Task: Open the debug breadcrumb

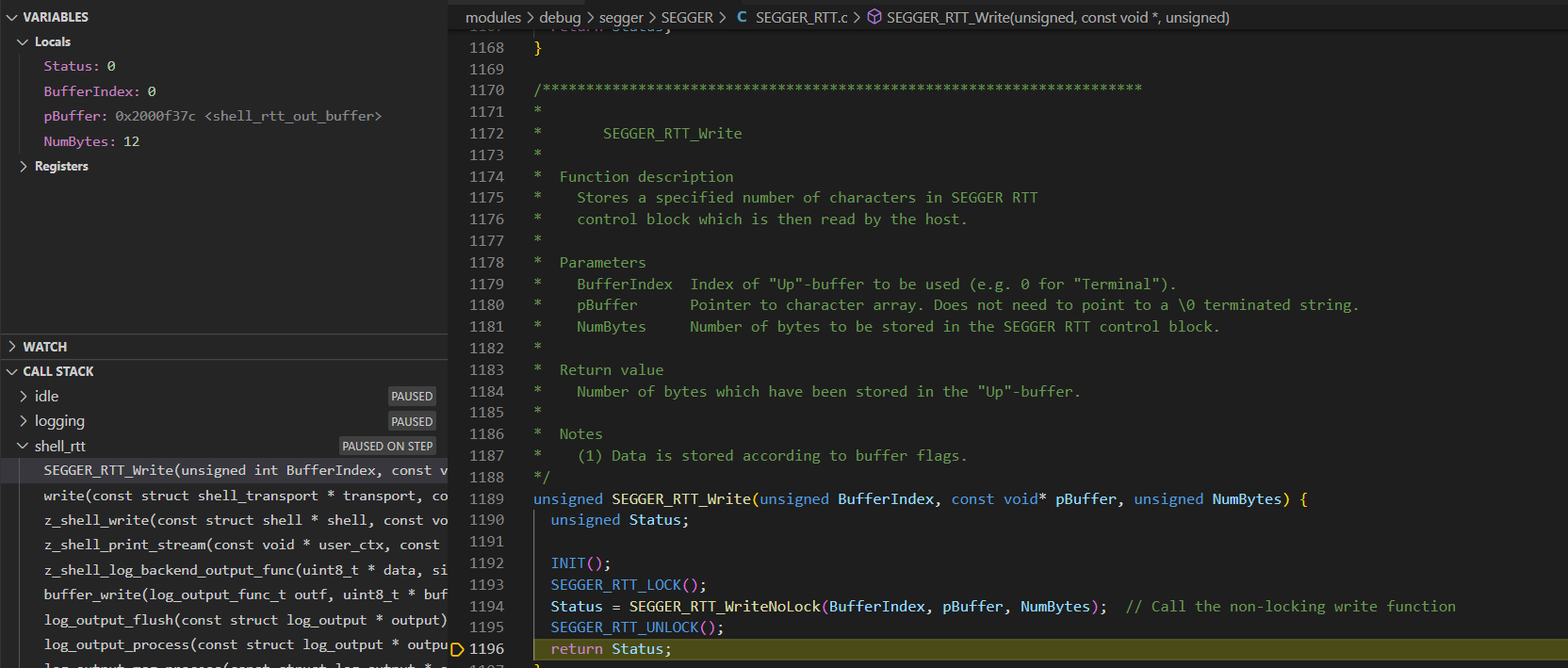Action: pos(560,17)
